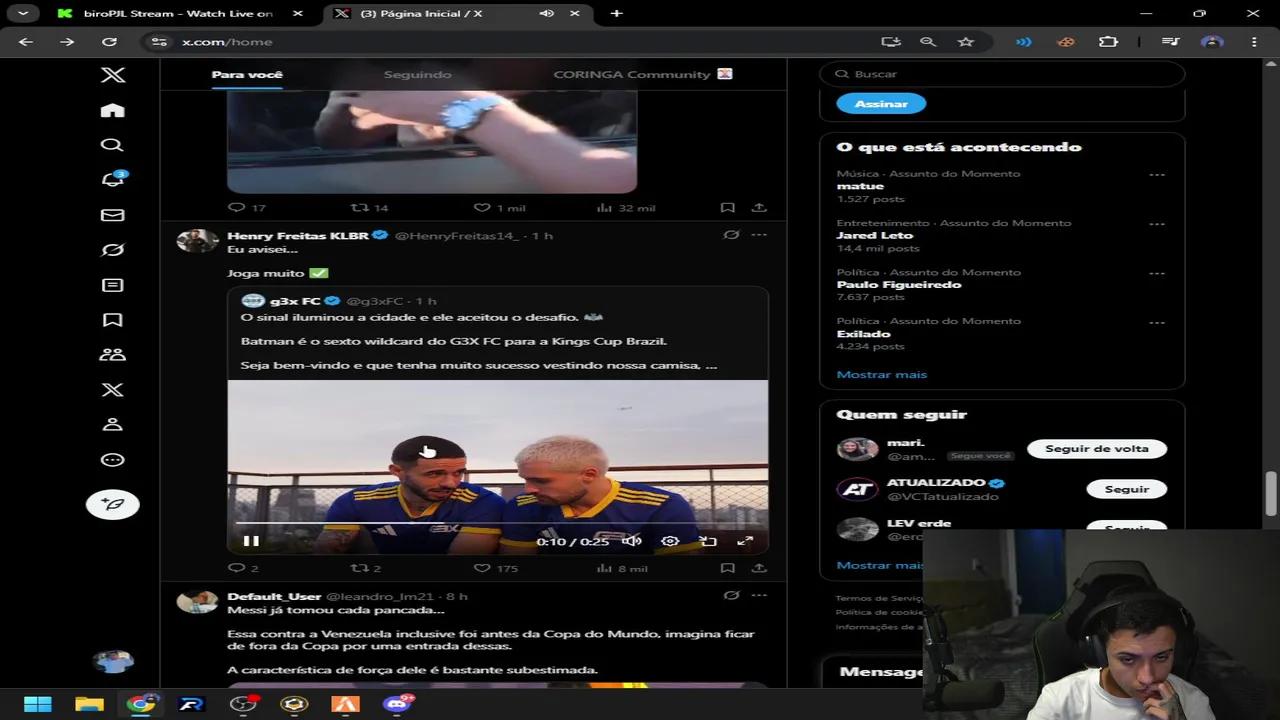
Task: Pause the G3X FC video
Action: tap(251, 541)
